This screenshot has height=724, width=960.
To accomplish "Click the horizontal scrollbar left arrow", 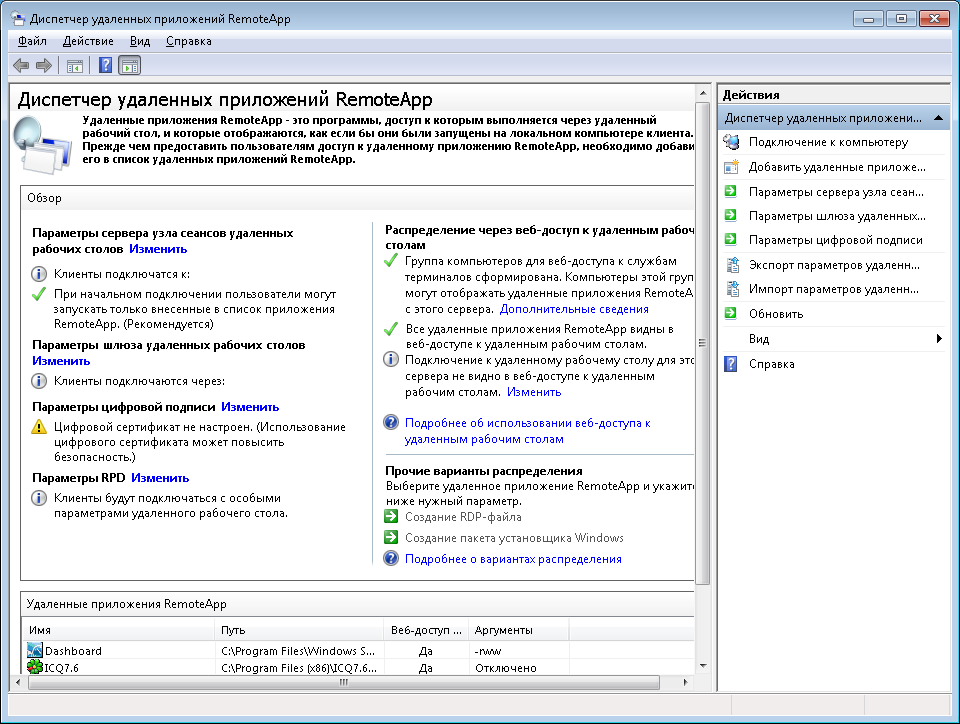I will 18,682.
